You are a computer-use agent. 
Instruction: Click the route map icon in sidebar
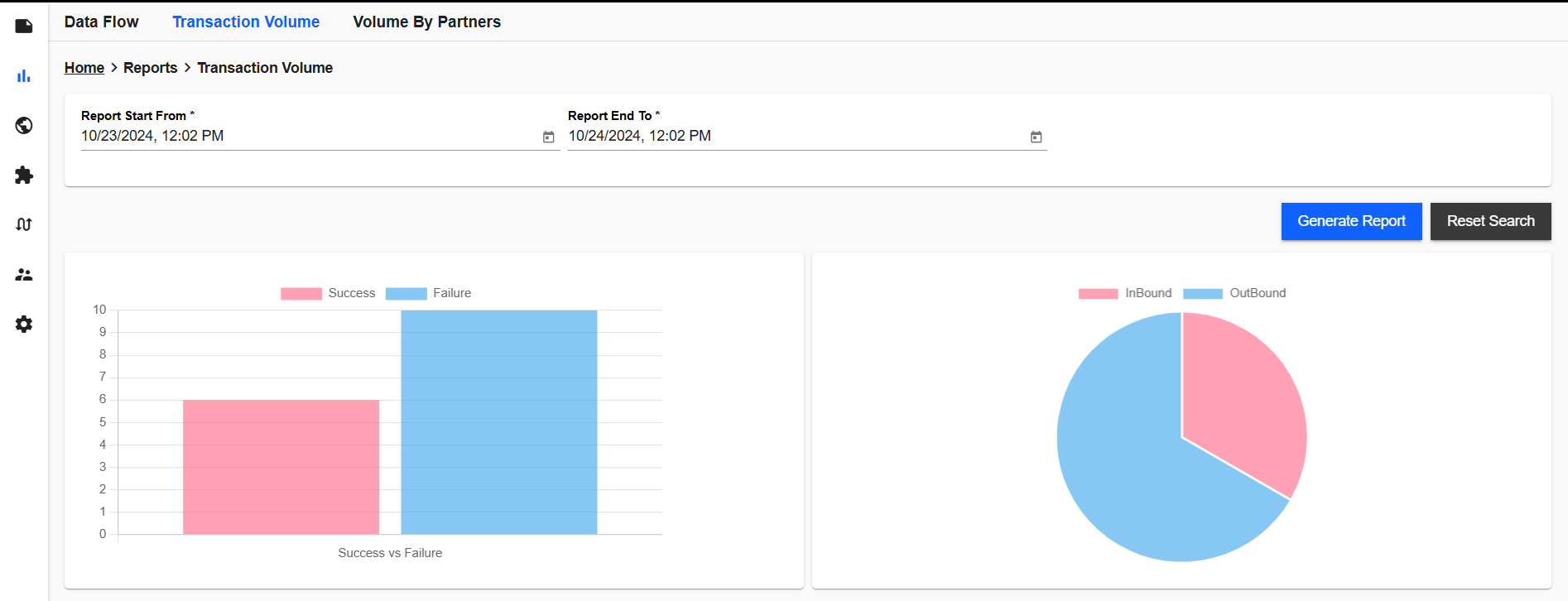(24, 224)
